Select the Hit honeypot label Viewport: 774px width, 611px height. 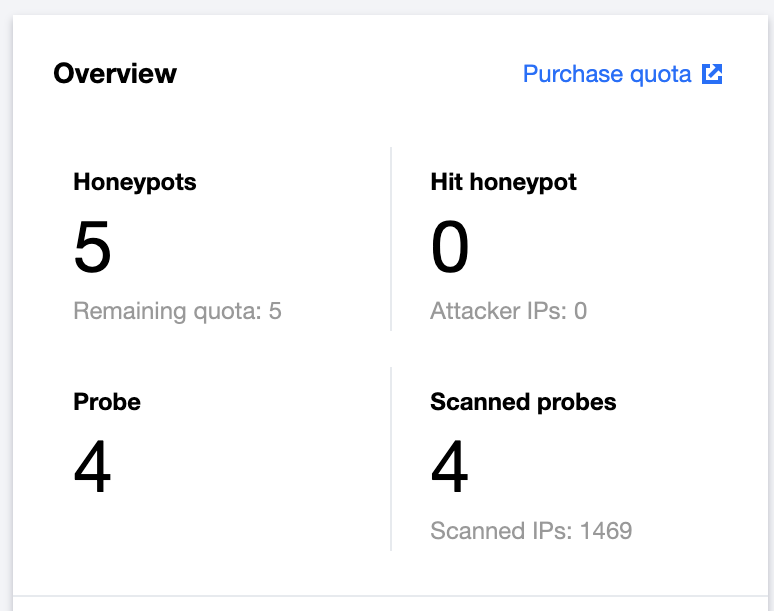point(503,182)
